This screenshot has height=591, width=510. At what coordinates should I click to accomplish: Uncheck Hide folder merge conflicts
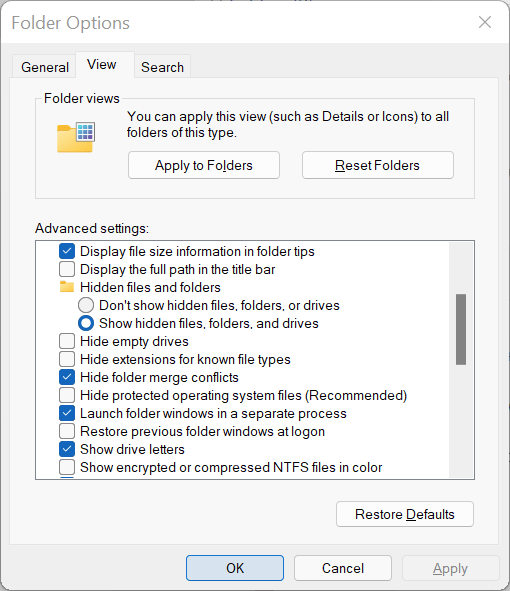(x=67, y=377)
